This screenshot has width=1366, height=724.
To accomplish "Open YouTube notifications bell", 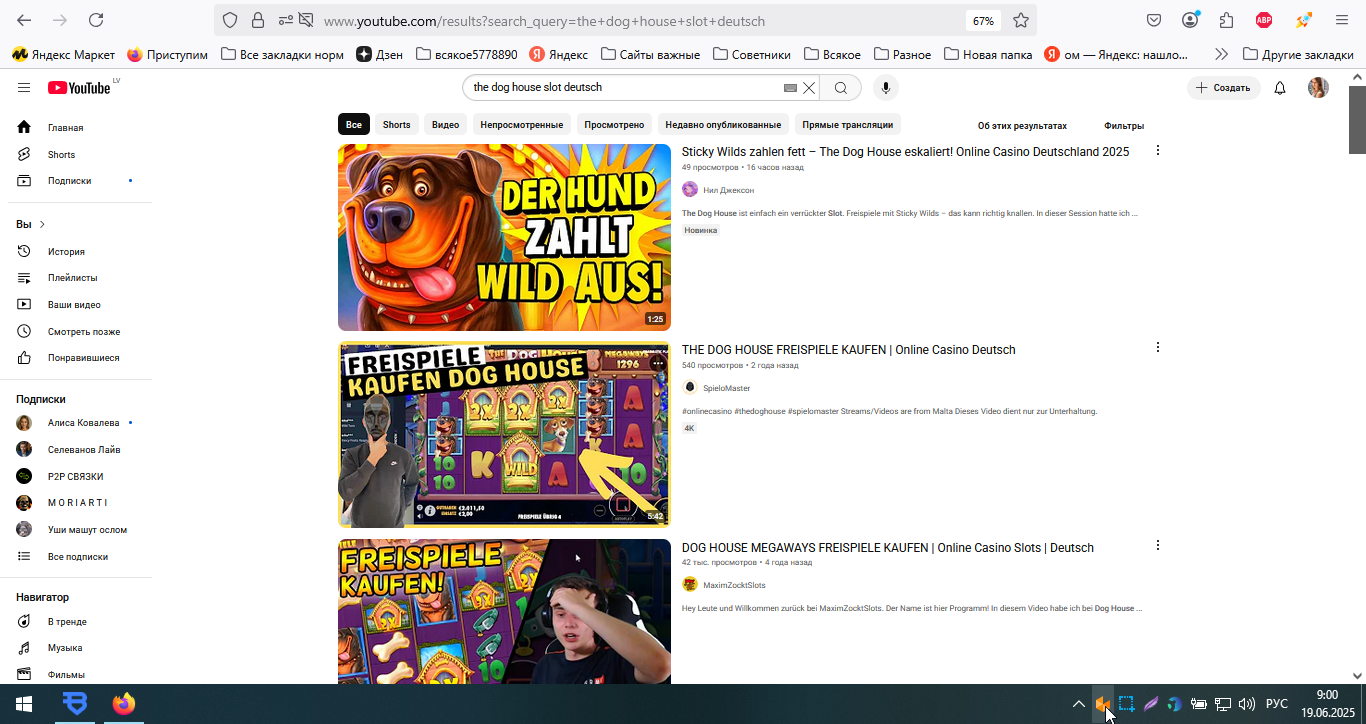I will [x=1280, y=88].
